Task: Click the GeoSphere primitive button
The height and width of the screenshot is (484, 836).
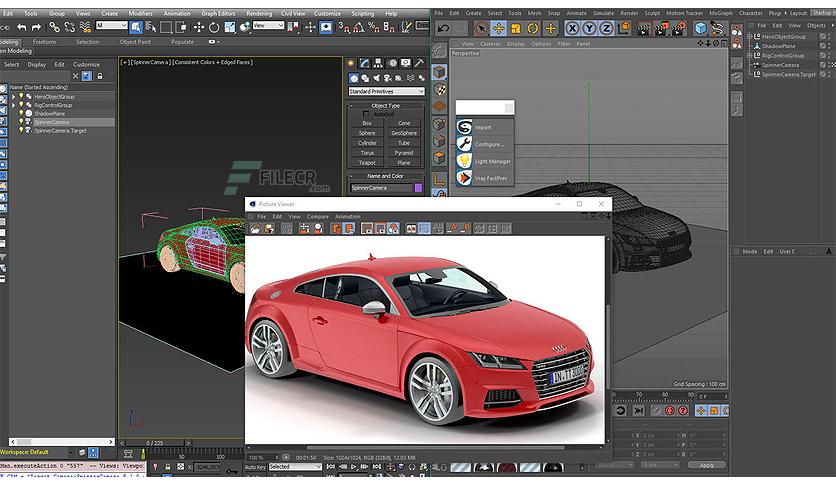Action: [x=404, y=133]
